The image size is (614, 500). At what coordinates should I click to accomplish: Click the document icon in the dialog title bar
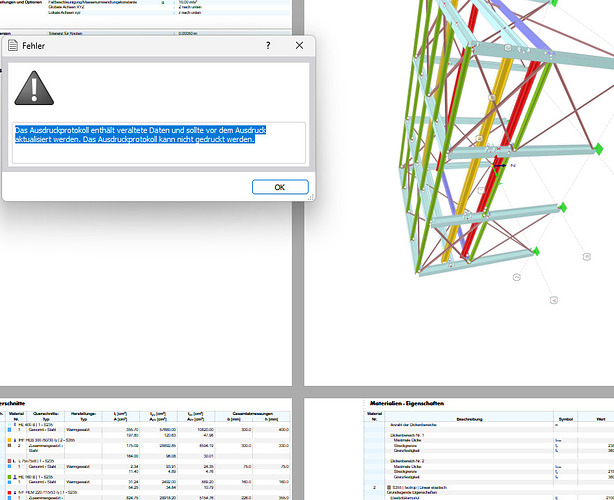[12, 46]
